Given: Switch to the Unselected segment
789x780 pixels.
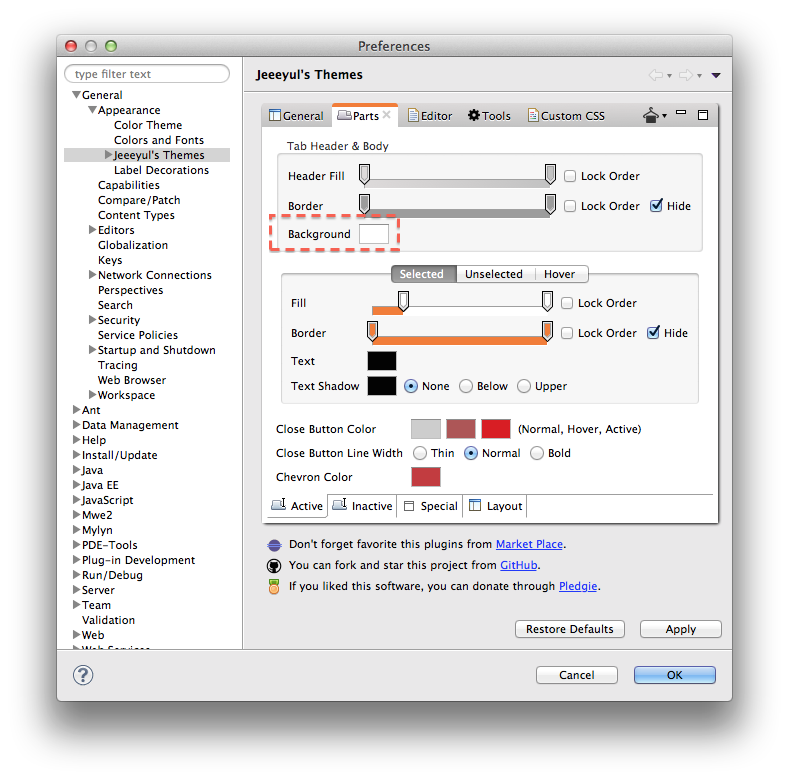Looking at the screenshot, I should click(x=494, y=274).
